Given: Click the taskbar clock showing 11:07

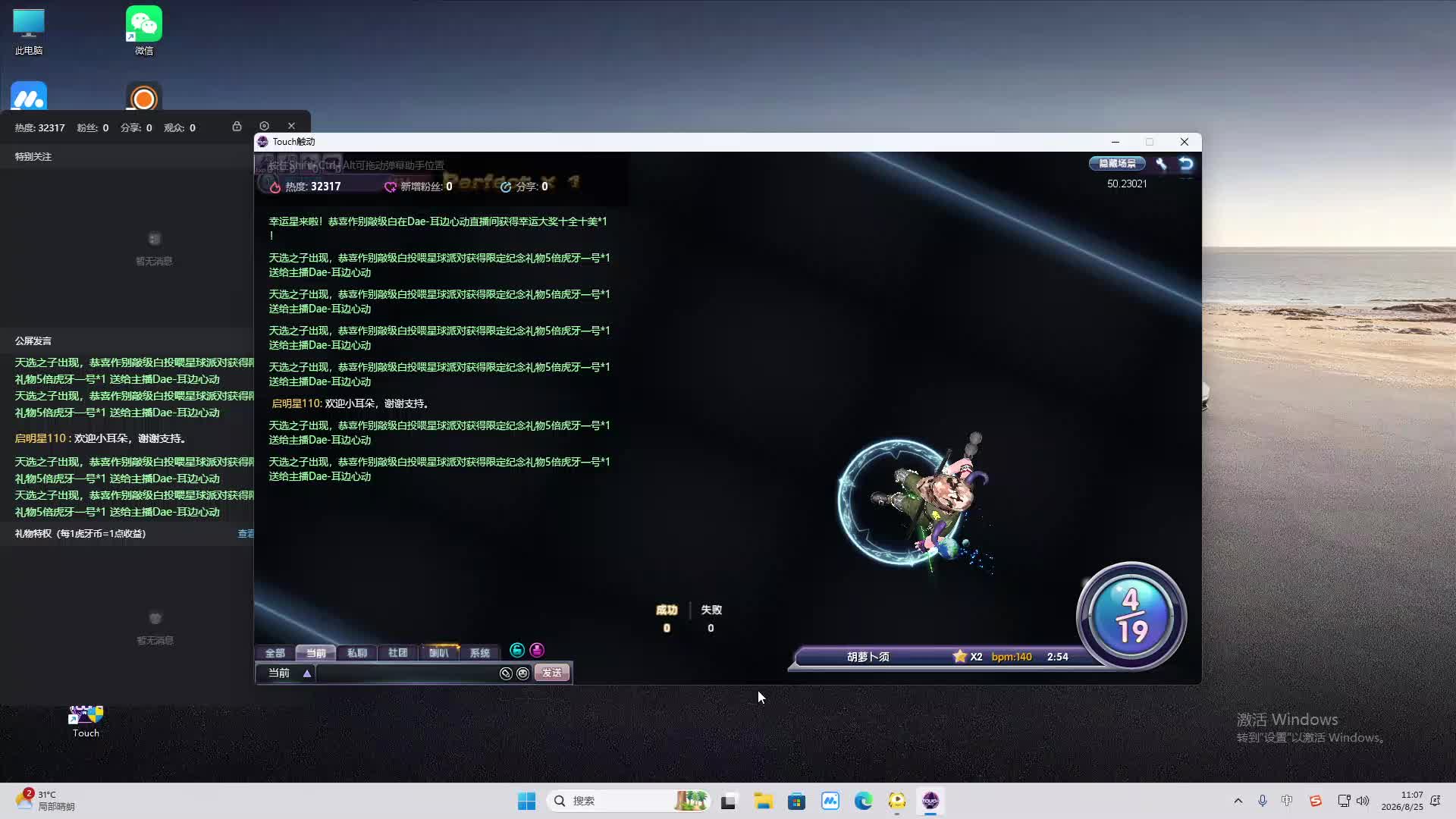Looking at the screenshot, I should (1401, 801).
